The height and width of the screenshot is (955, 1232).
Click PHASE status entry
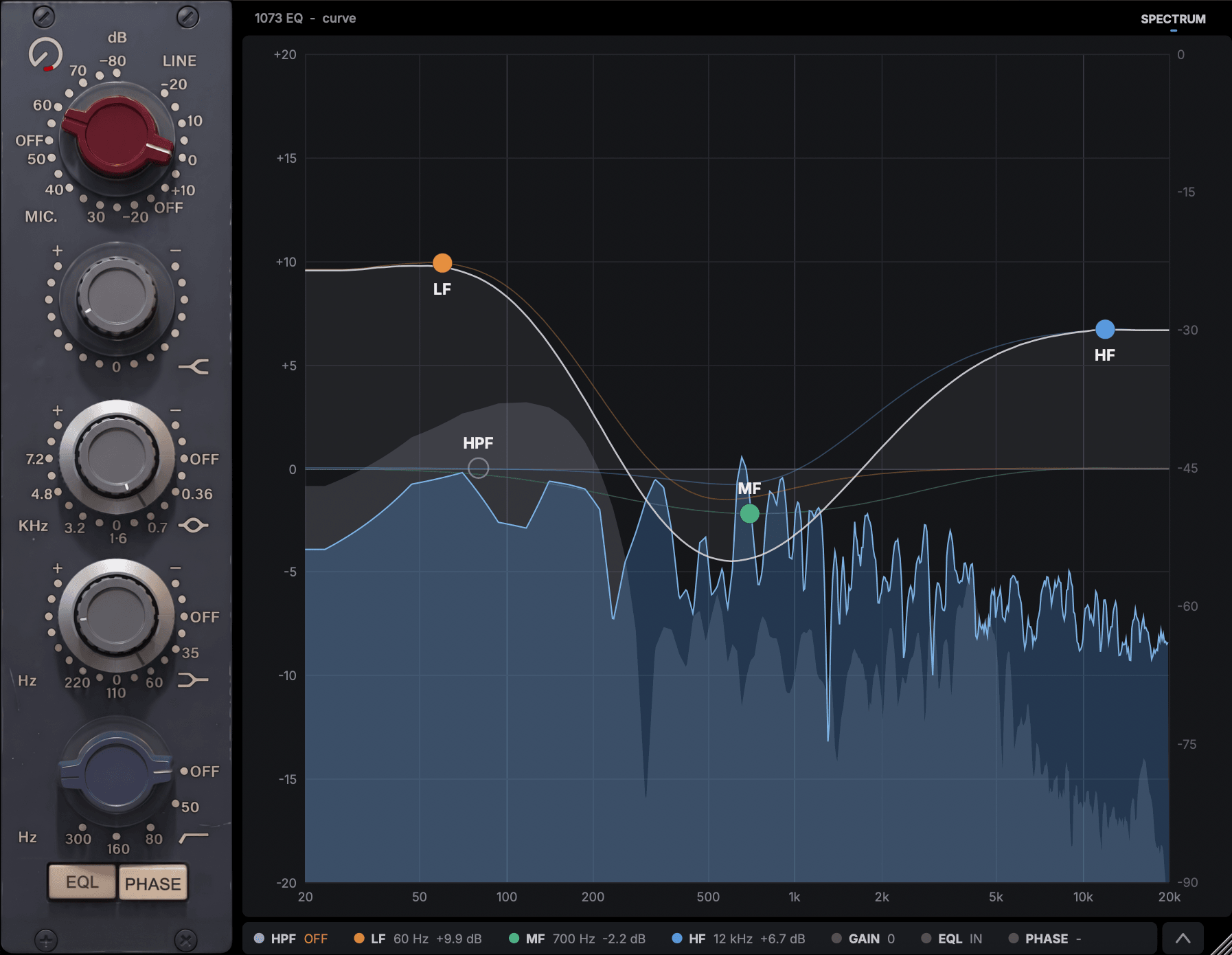click(1045, 939)
